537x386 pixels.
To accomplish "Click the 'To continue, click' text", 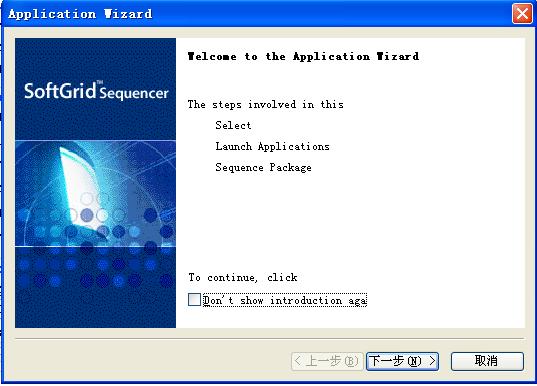I will tap(243, 277).
